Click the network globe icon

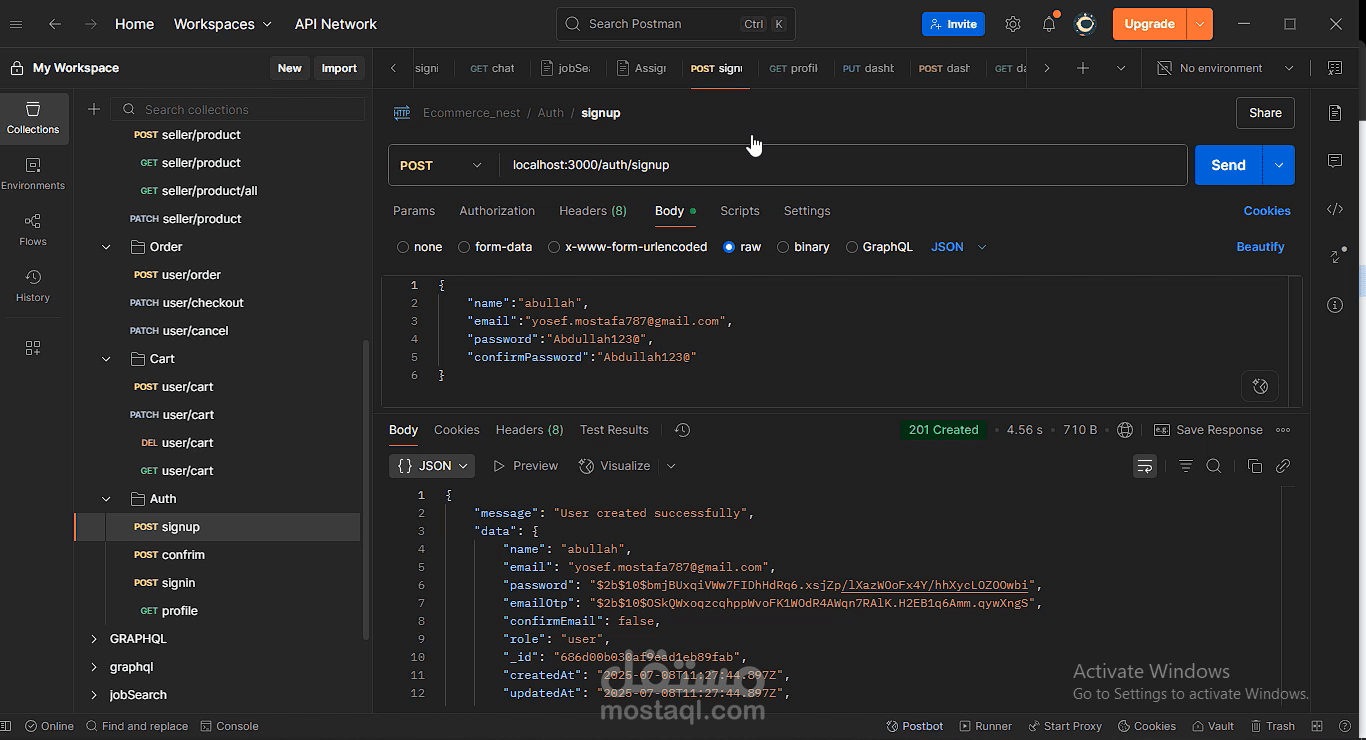click(1125, 430)
